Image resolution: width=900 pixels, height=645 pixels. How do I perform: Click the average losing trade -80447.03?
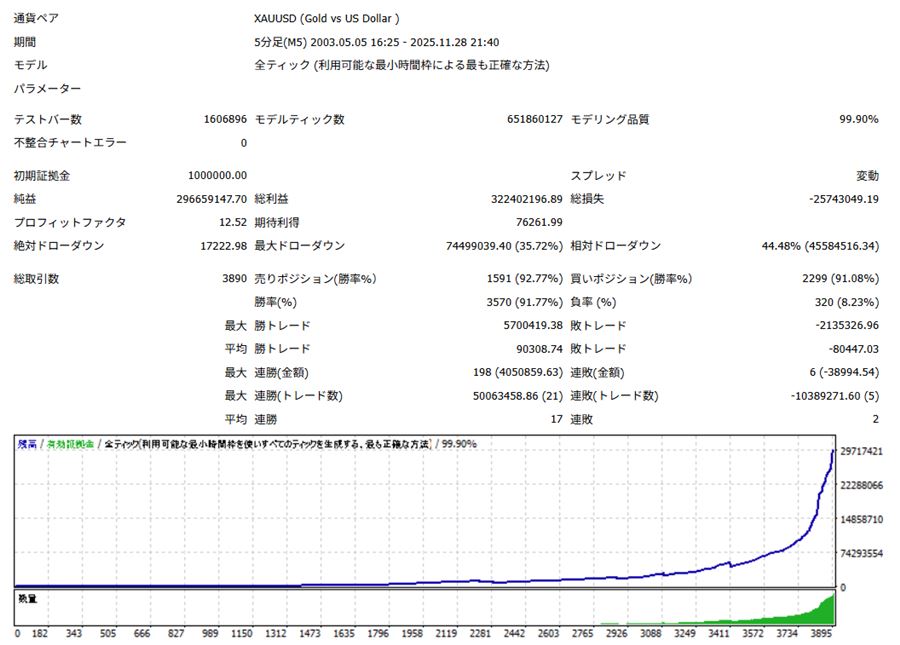[854, 349]
